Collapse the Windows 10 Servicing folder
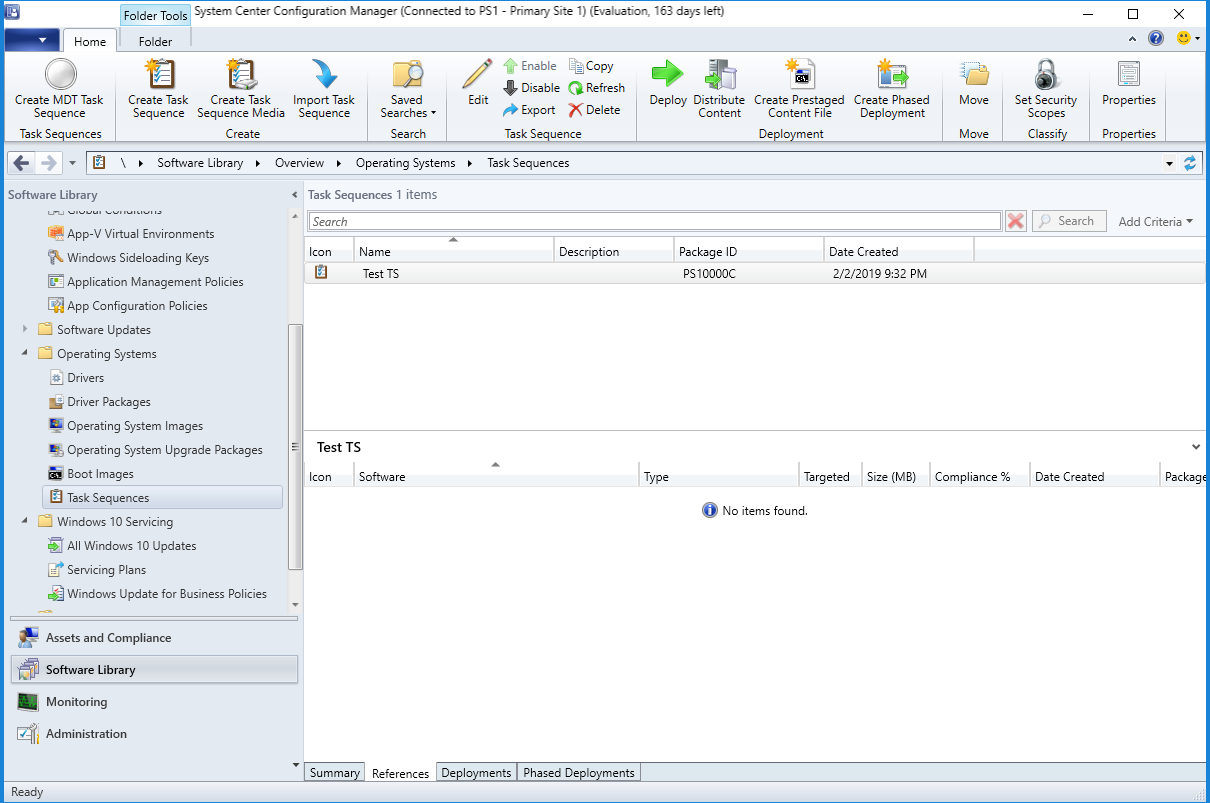The image size is (1210, 803). pyautogui.click(x=26, y=521)
